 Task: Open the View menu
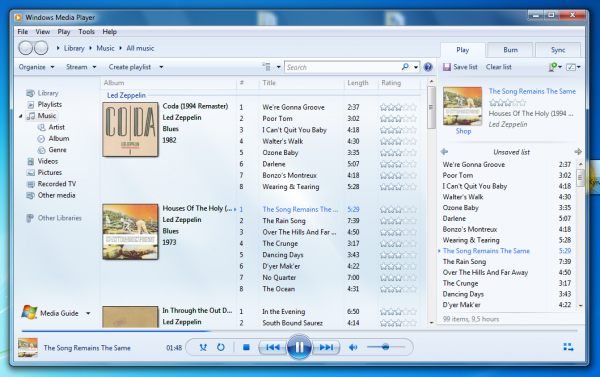click(x=42, y=32)
